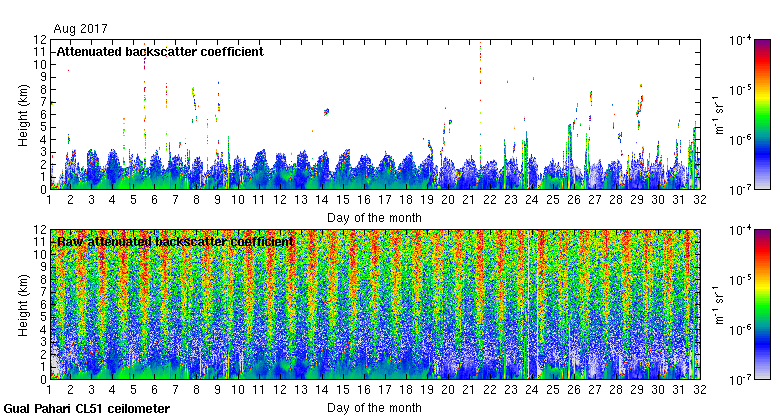Select the Attenuated backscatter coefficient title in the top plot

pos(160,51)
